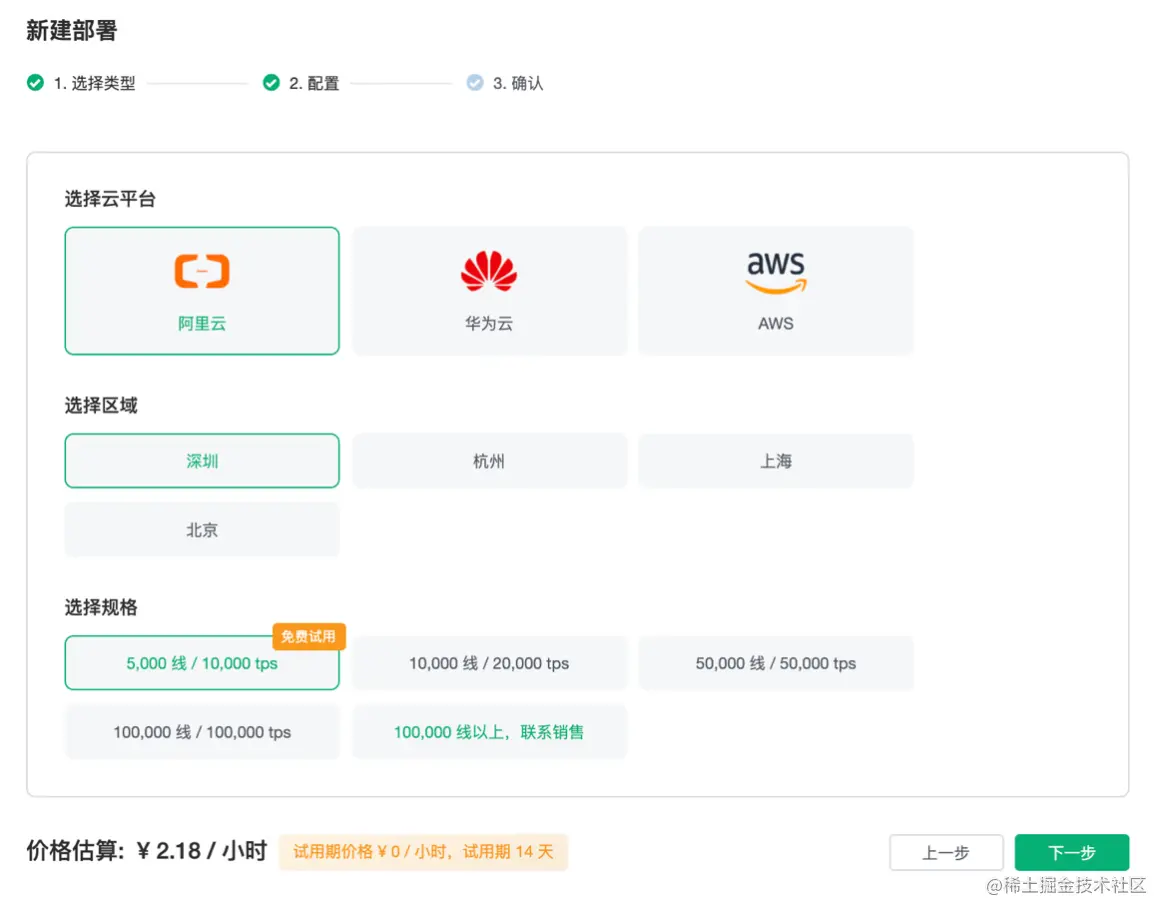Select the 5,000 线 / 10,000 tps spec
Screen dimensions: 1171x920
[x=201, y=663]
